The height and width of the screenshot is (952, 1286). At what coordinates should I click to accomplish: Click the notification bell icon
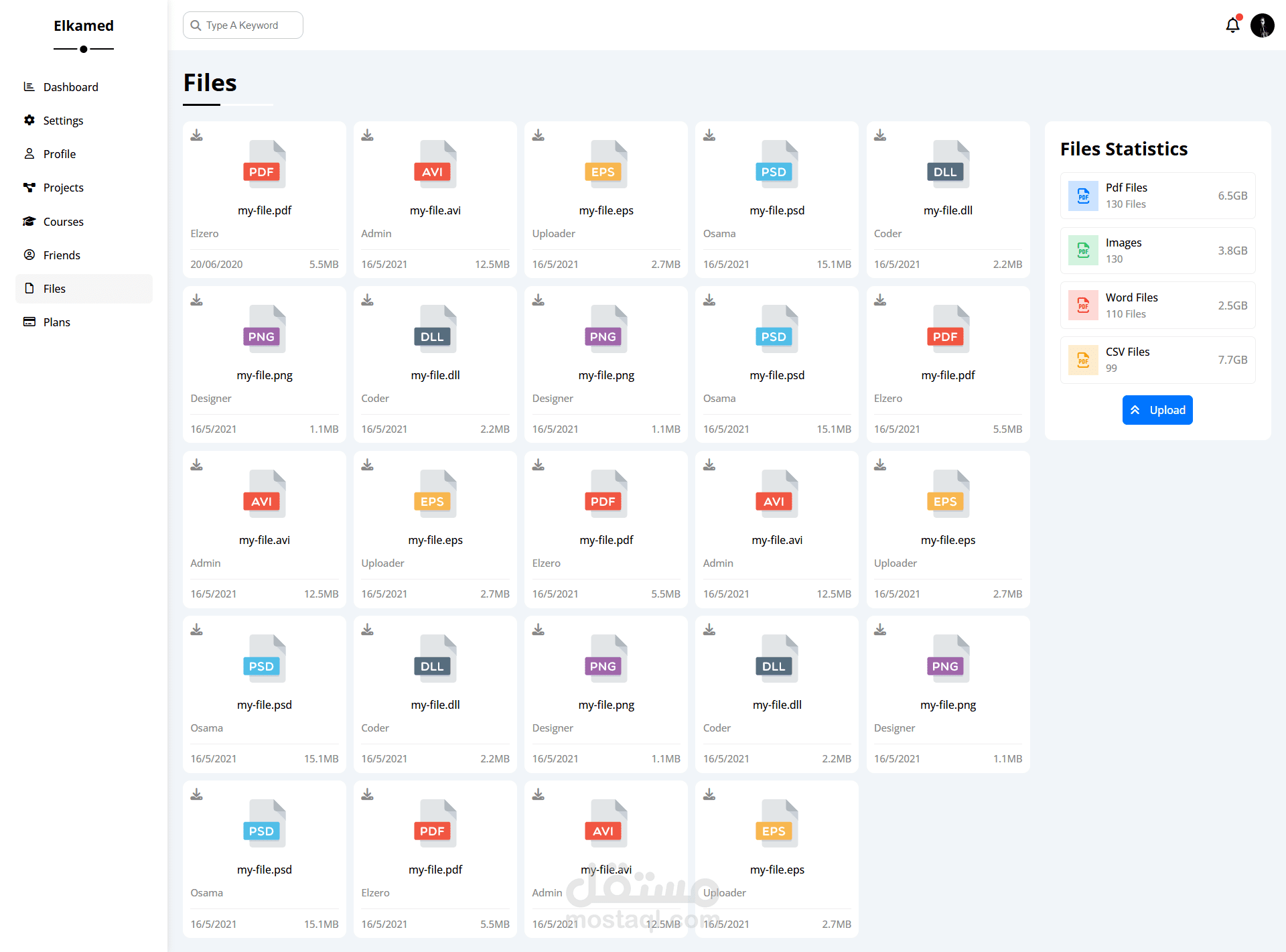click(x=1232, y=25)
